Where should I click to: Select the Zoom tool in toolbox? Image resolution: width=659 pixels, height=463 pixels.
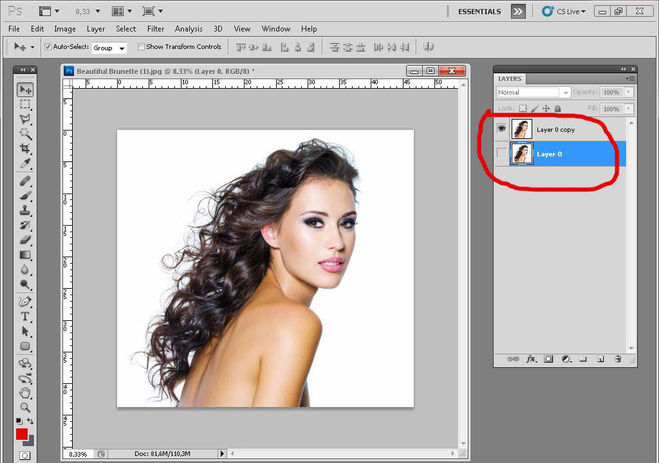[25, 407]
